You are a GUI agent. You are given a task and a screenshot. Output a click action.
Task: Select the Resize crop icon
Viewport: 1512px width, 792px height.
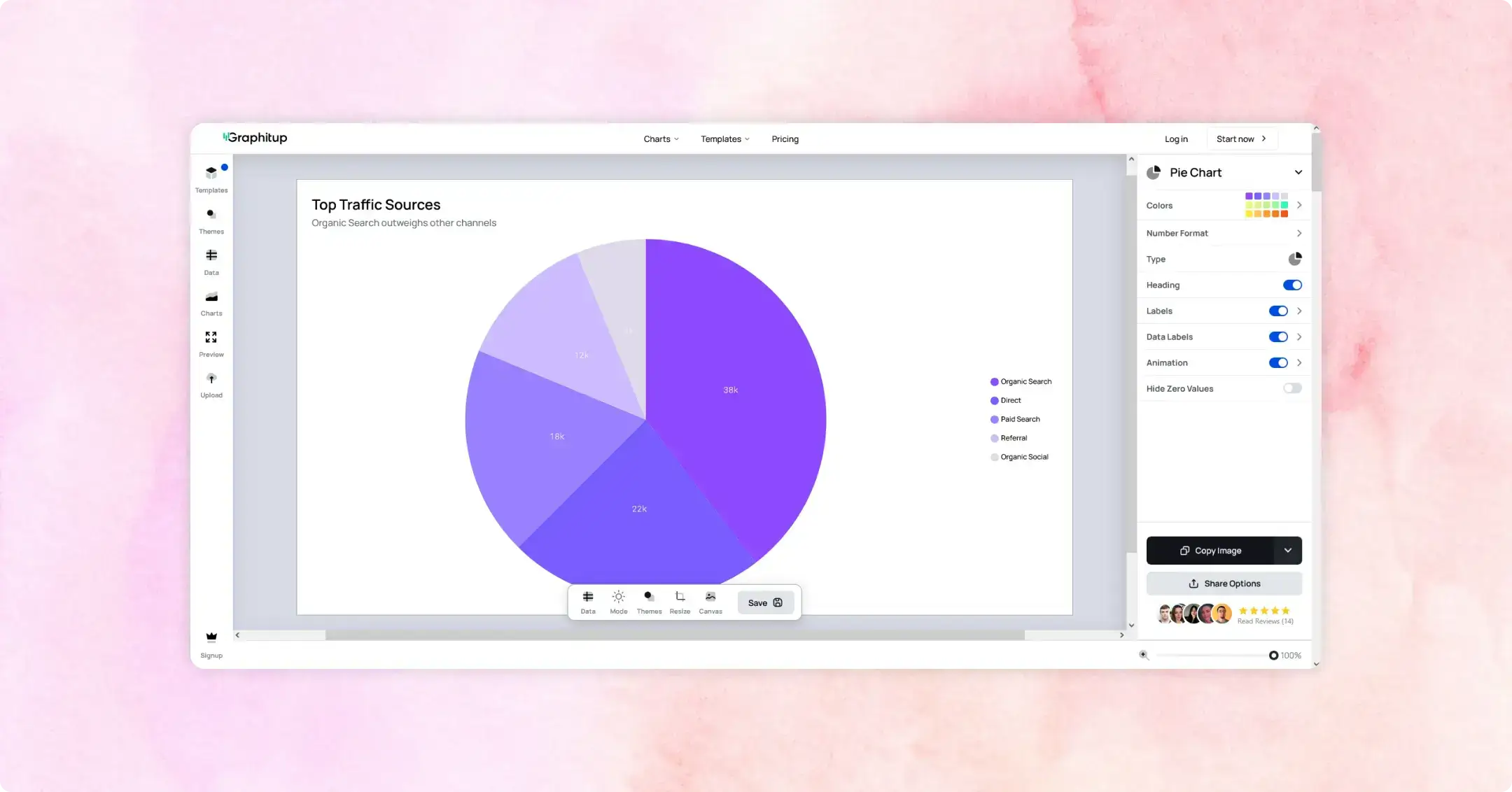[679, 597]
